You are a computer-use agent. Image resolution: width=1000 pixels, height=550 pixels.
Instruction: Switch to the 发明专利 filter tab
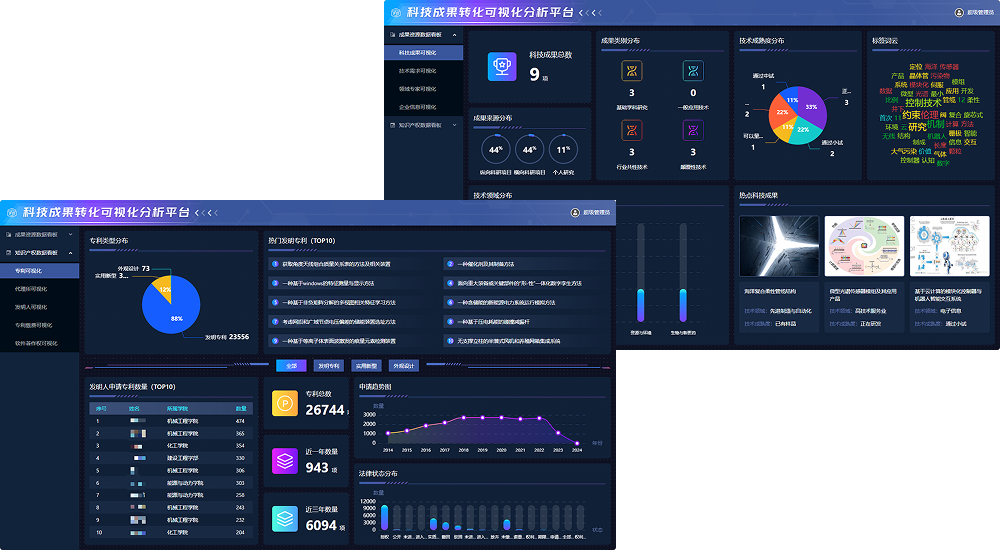[x=328, y=366]
